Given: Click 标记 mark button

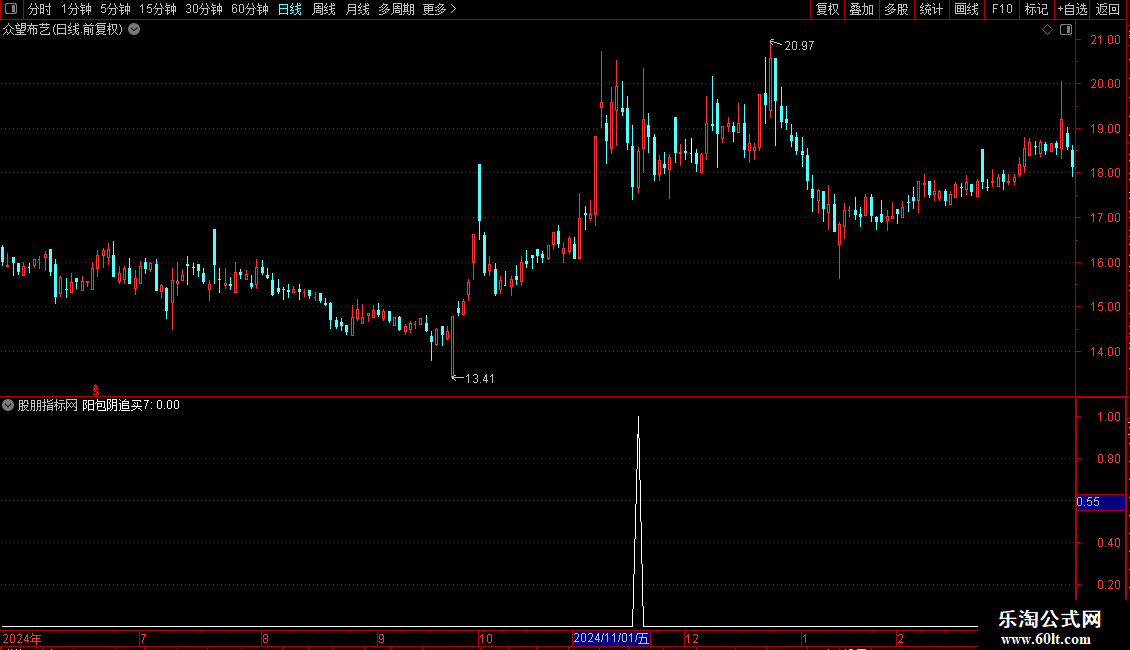Looking at the screenshot, I should tap(1036, 9).
